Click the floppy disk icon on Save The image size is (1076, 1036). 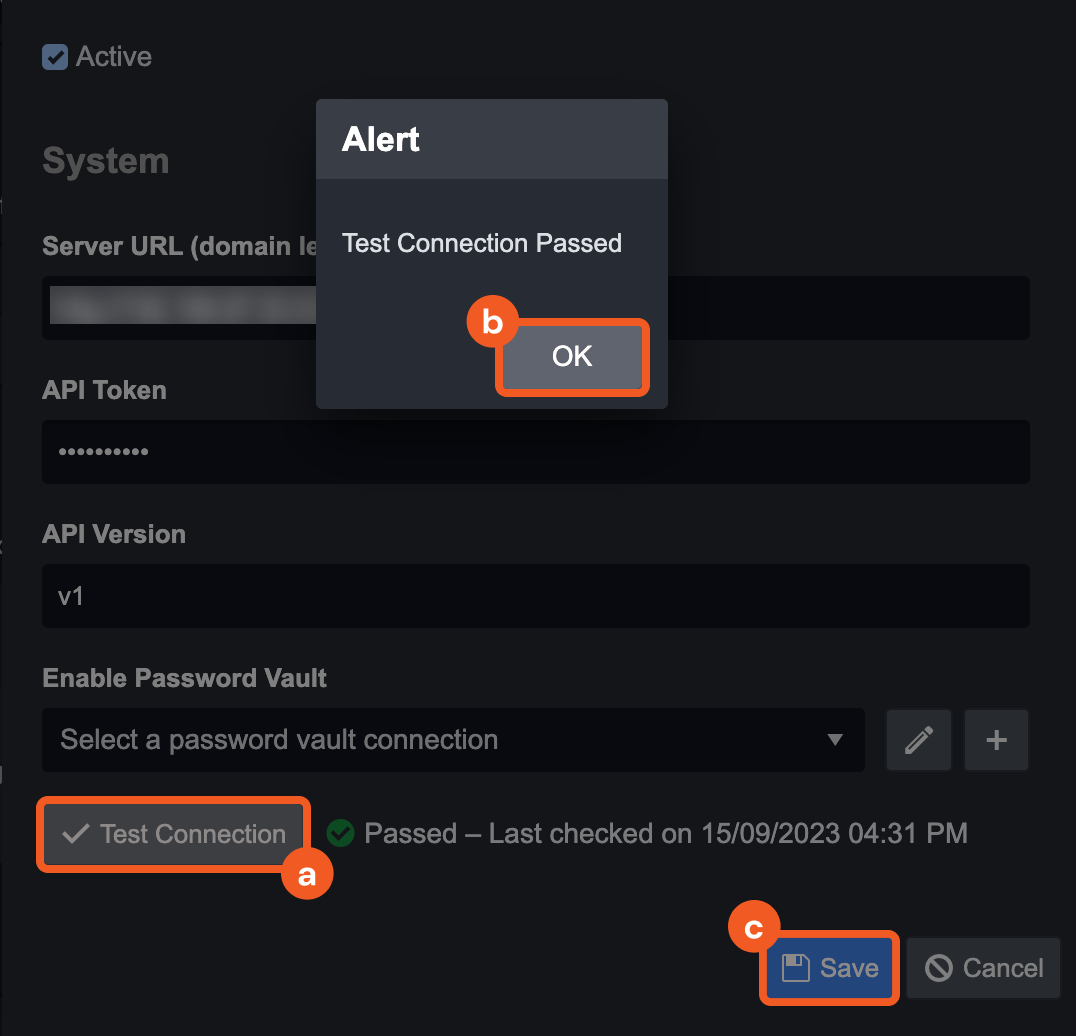[x=795, y=968]
